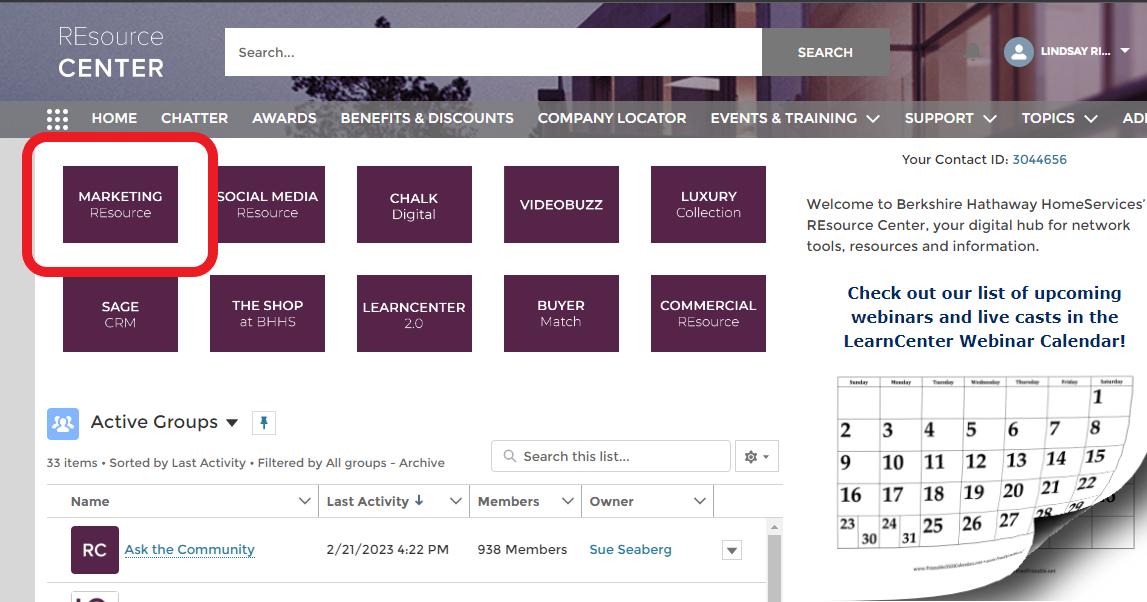Screen dimensions: 1147x602
Task: Click the list scrollbar up arrow
Action: coord(774,527)
